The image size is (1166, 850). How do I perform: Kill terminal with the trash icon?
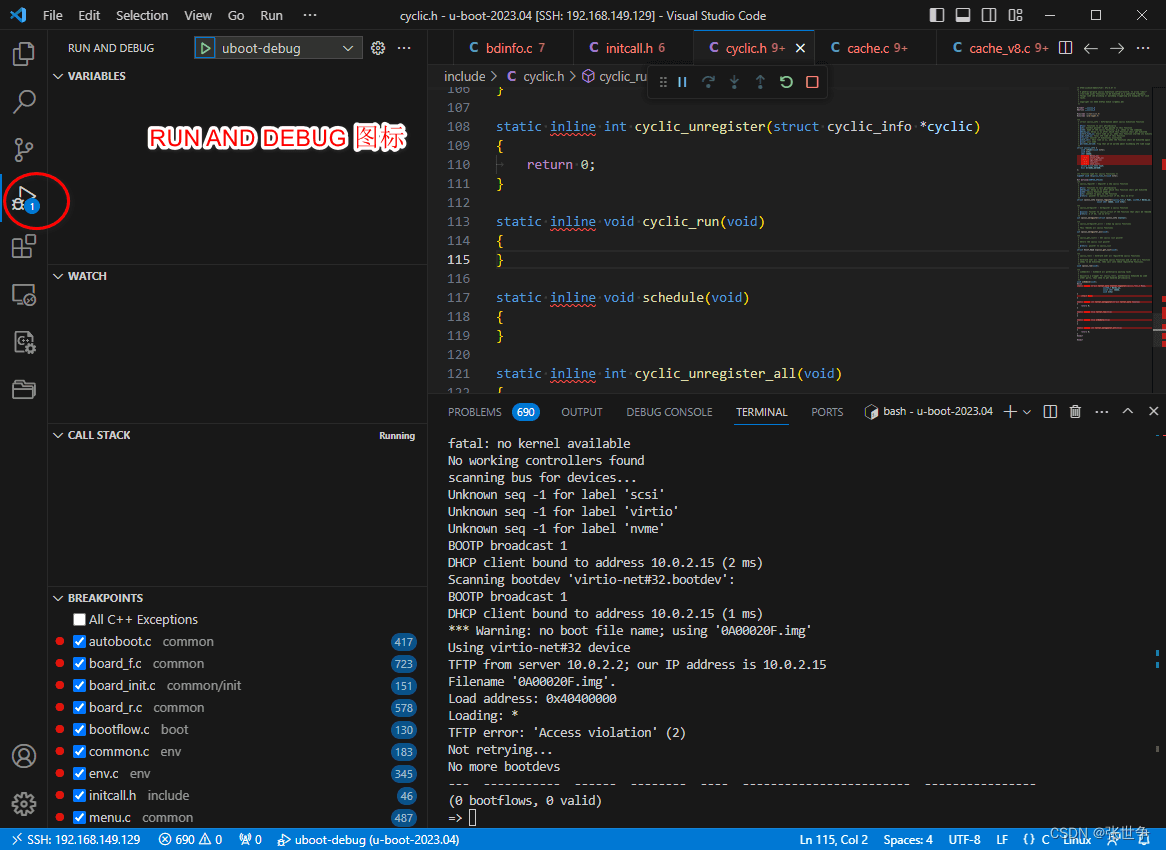[1075, 412]
